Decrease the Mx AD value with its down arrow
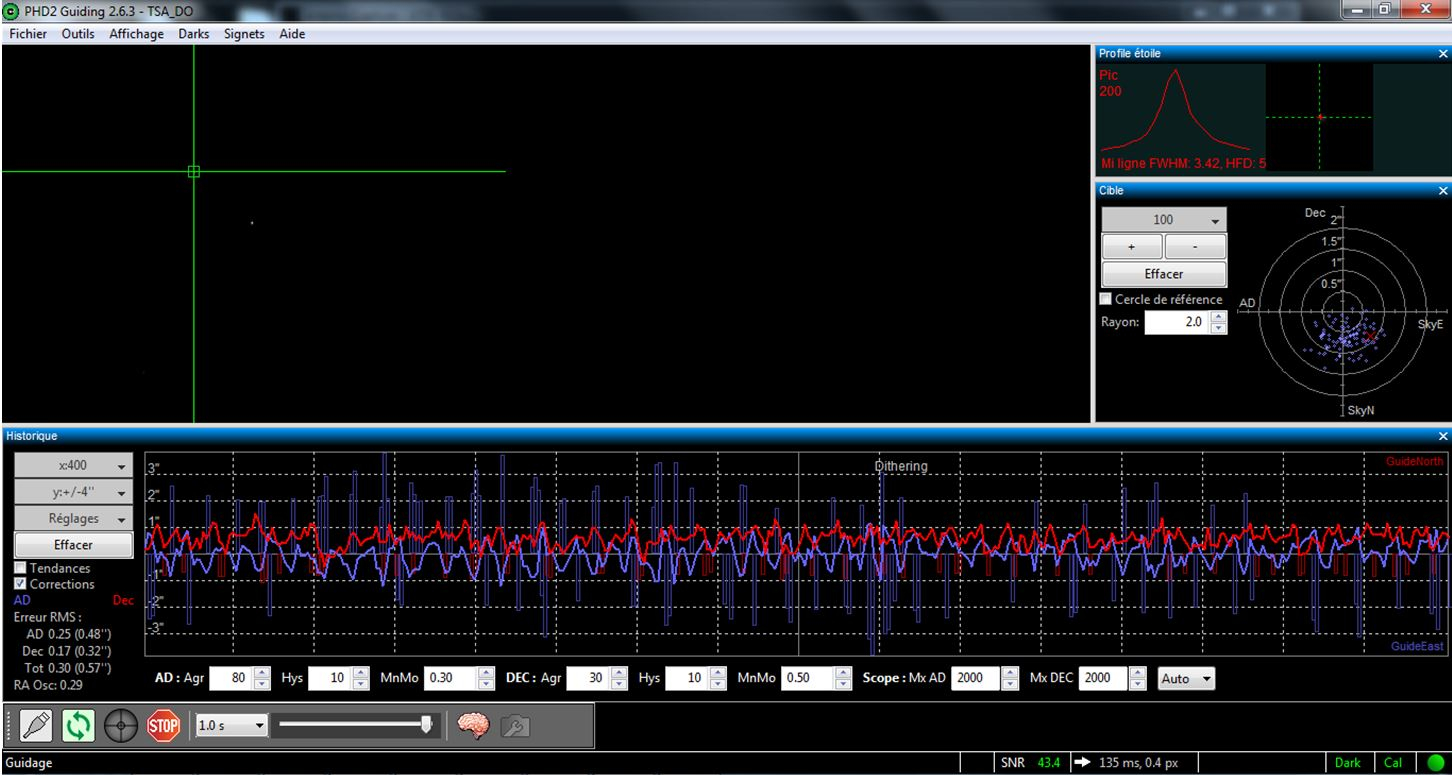1452x775 pixels. coord(1010,684)
